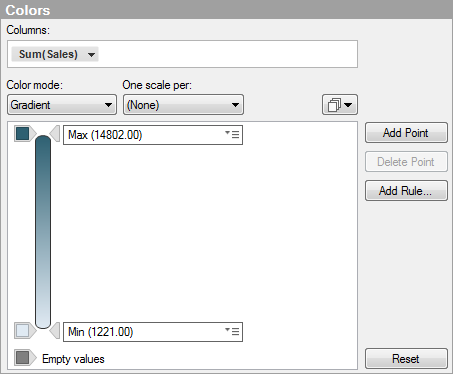
Task: Open the Max (14802.00) value options menu
Action: [232, 134]
